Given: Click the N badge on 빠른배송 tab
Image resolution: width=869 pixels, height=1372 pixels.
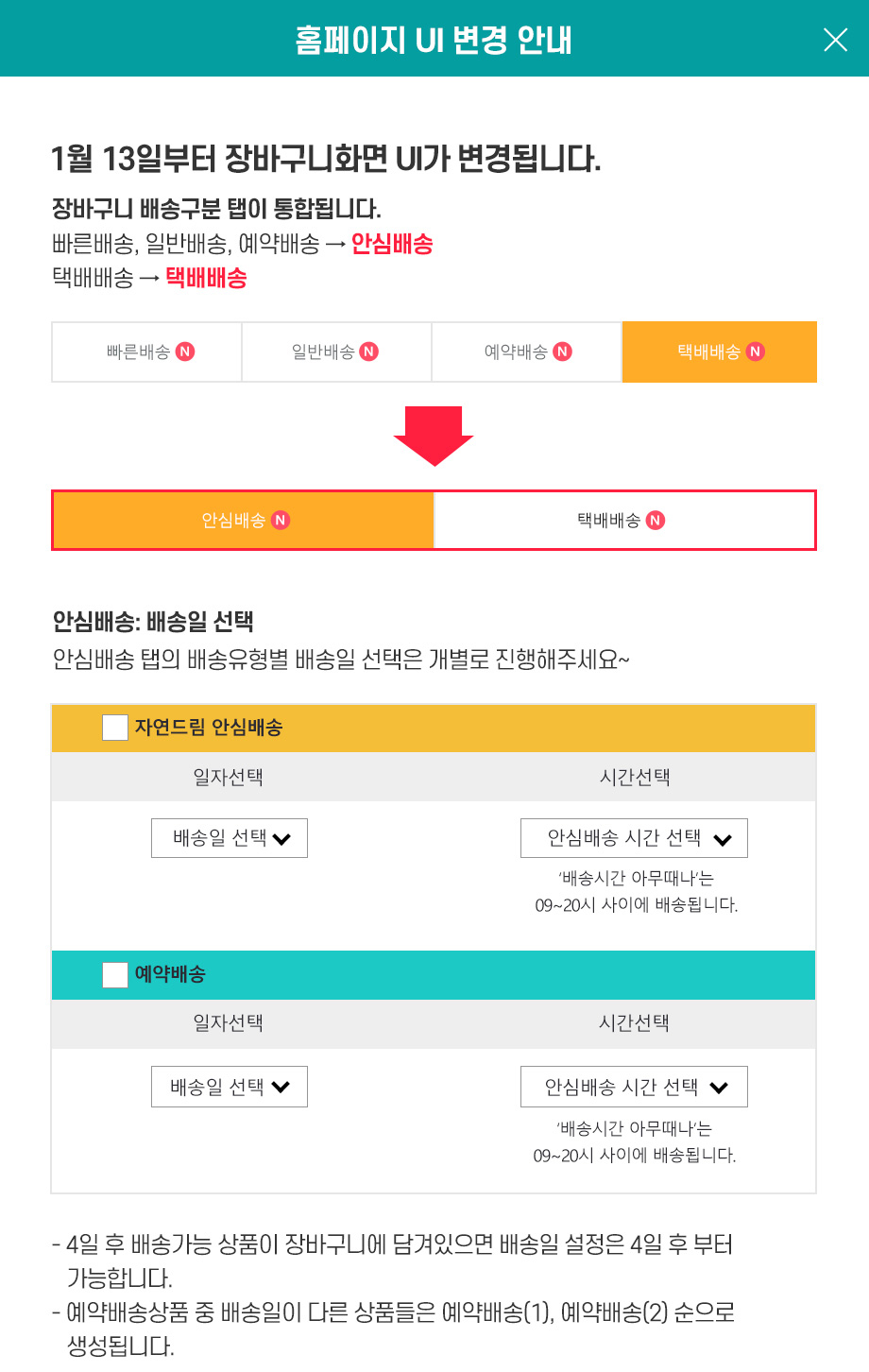Looking at the screenshot, I should click(185, 352).
